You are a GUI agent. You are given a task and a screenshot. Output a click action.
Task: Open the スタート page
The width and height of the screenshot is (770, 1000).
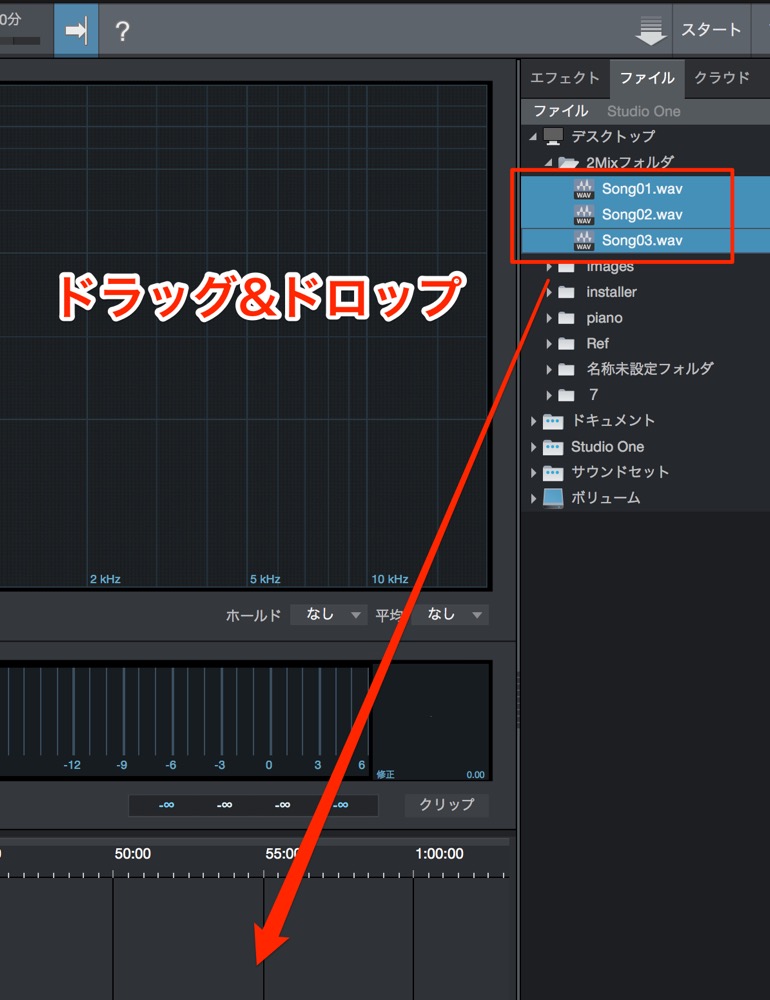tap(711, 30)
